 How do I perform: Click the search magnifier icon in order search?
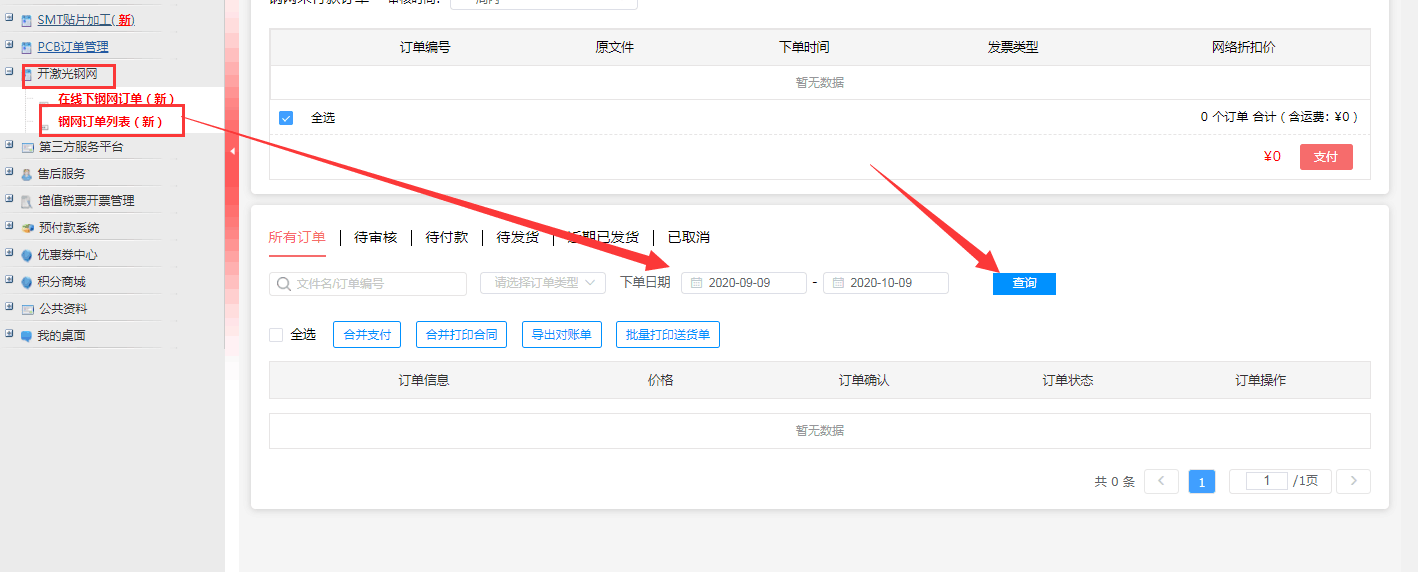[x=284, y=284]
